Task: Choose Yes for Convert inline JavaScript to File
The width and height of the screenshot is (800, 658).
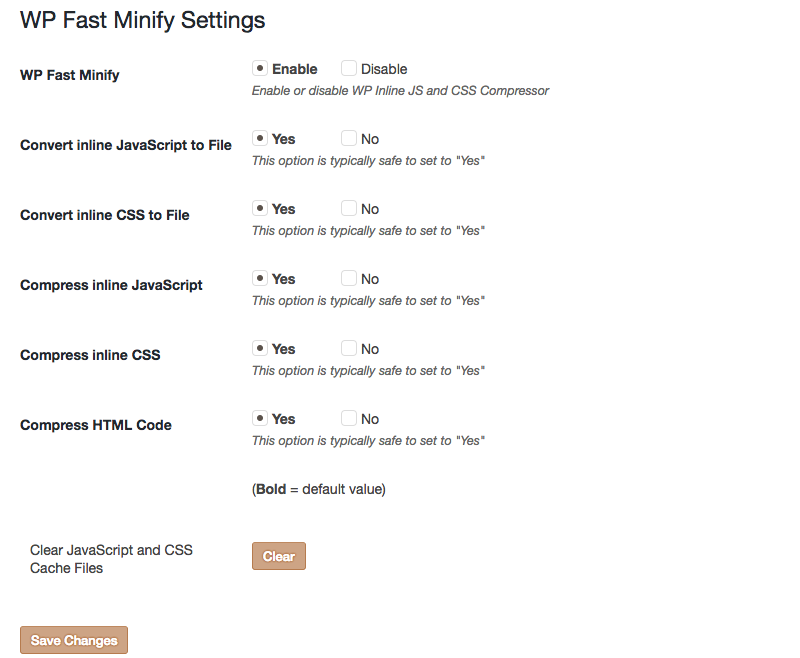Action: [x=260, y=138]
